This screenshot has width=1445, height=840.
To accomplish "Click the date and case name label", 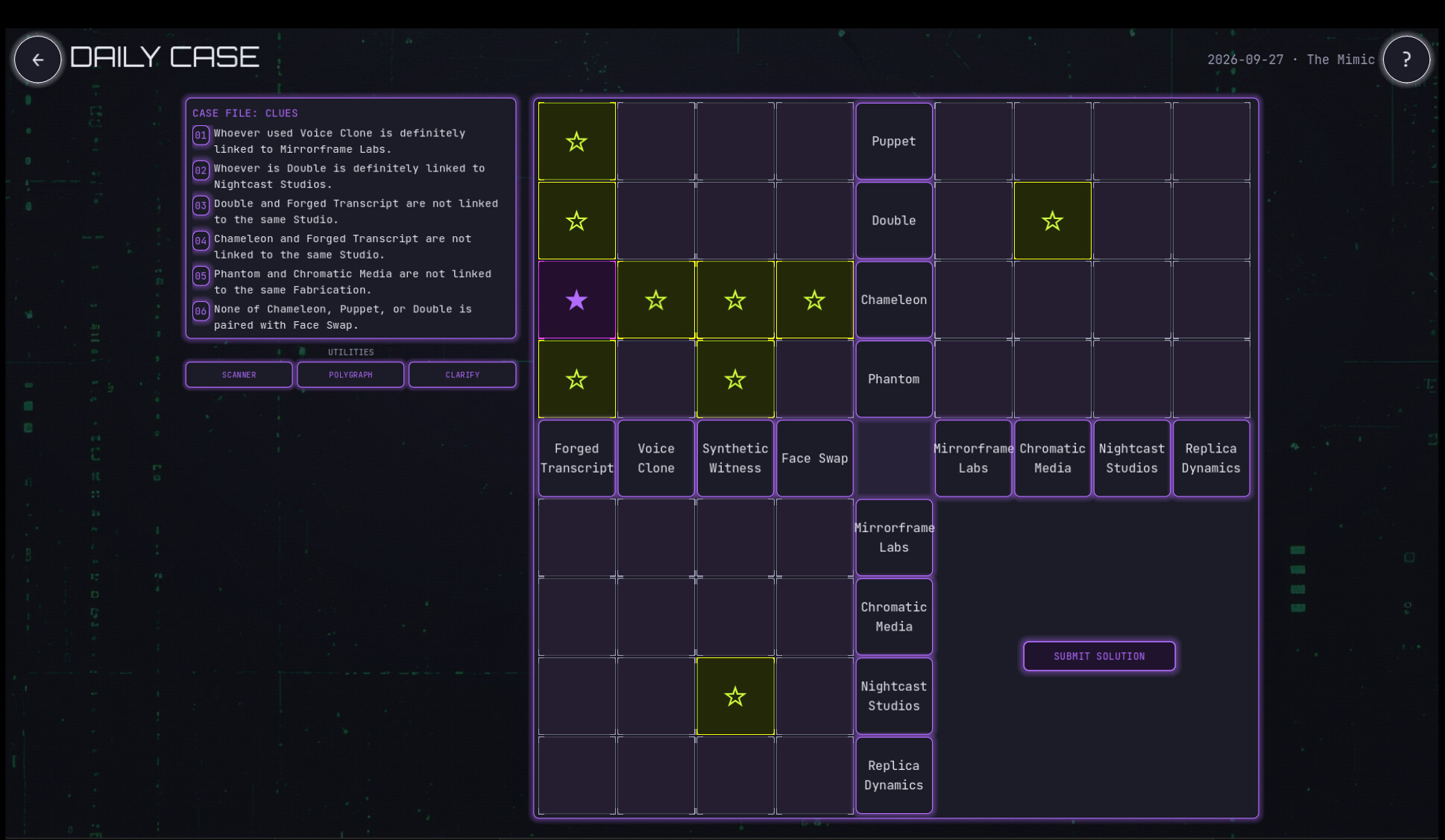I will tap(1291, 60).
